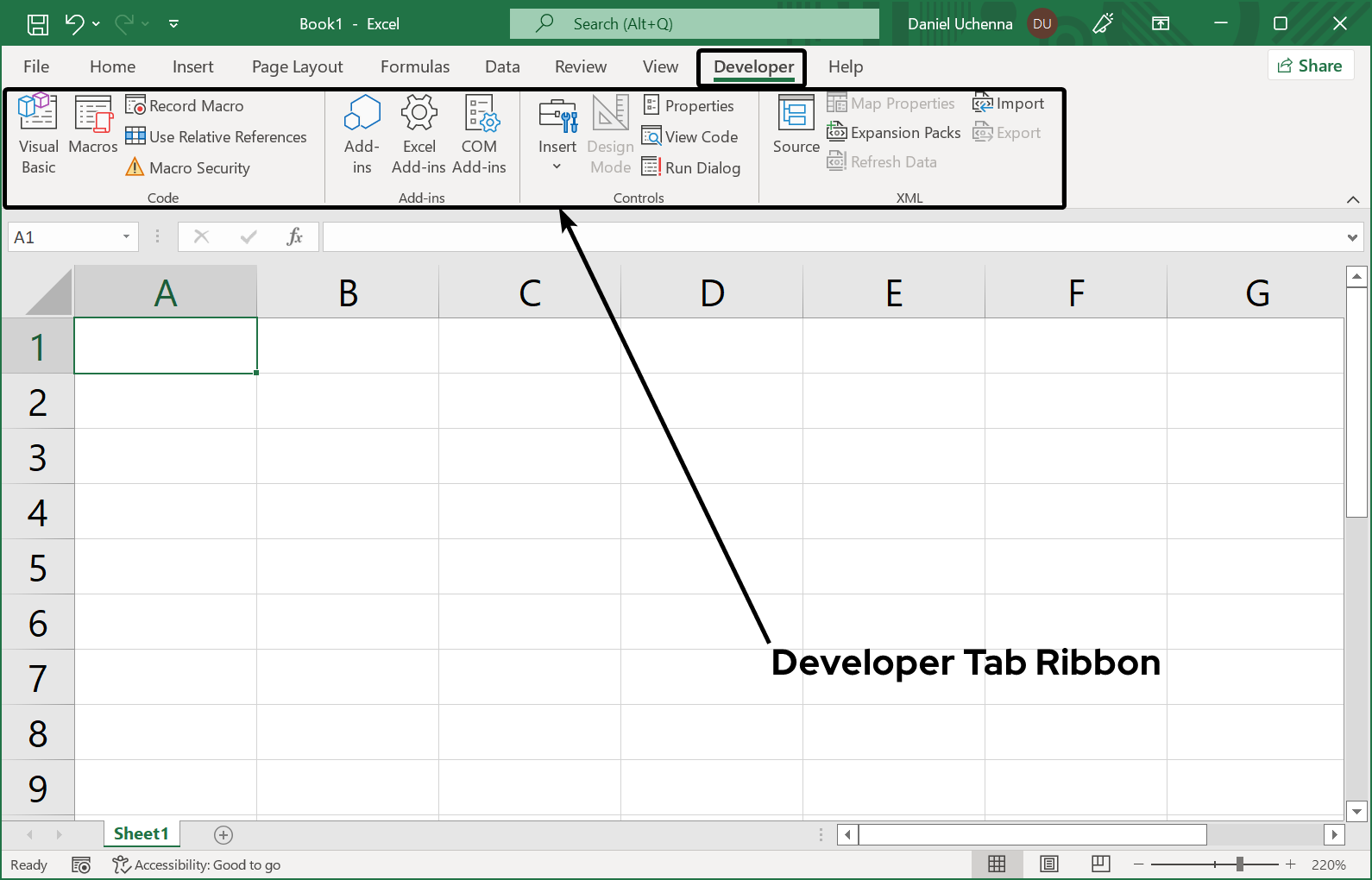
Task: Click View Code in Controls group
Action: pos(690,136)
